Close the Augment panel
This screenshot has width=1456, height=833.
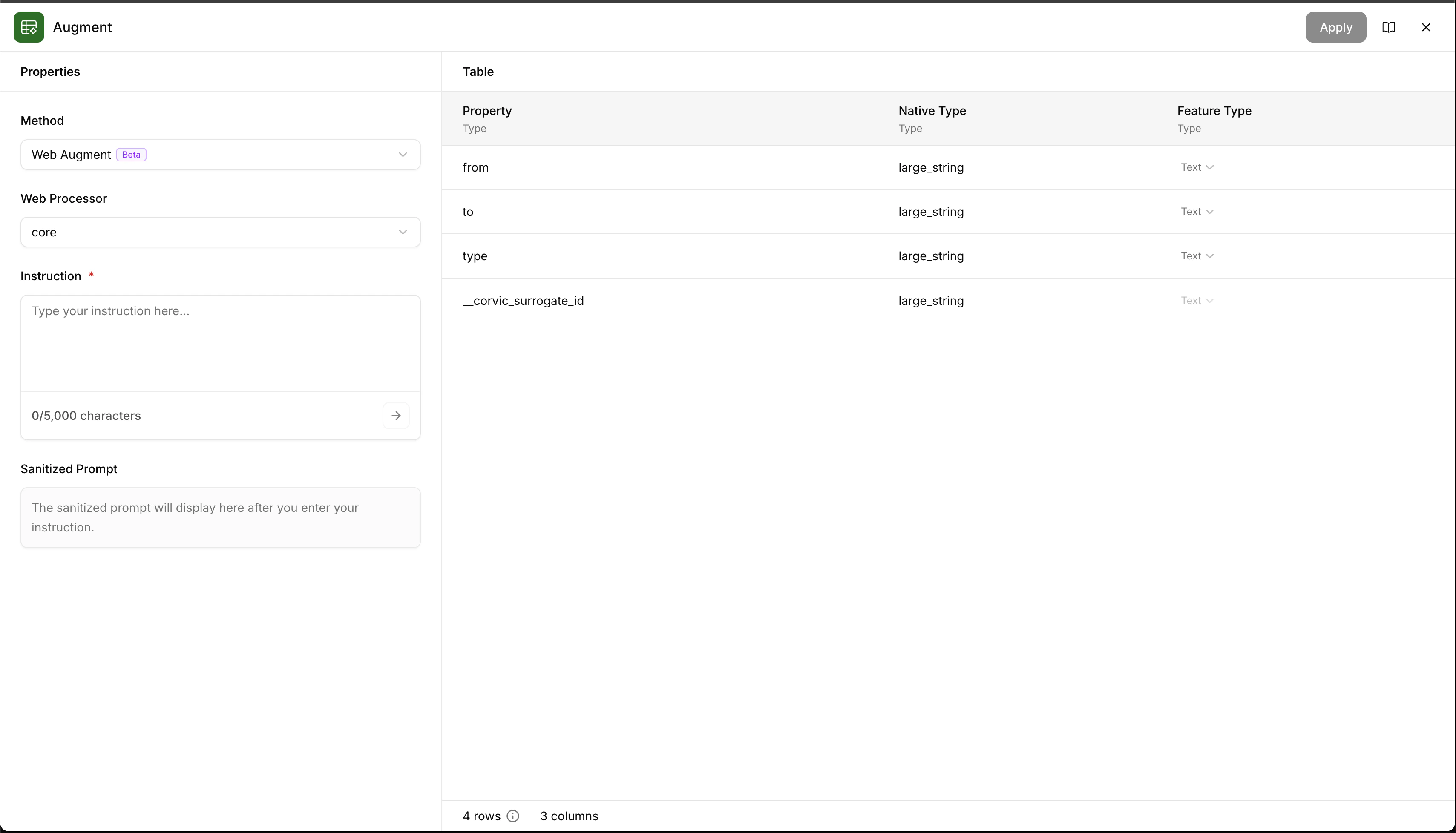1426,27
